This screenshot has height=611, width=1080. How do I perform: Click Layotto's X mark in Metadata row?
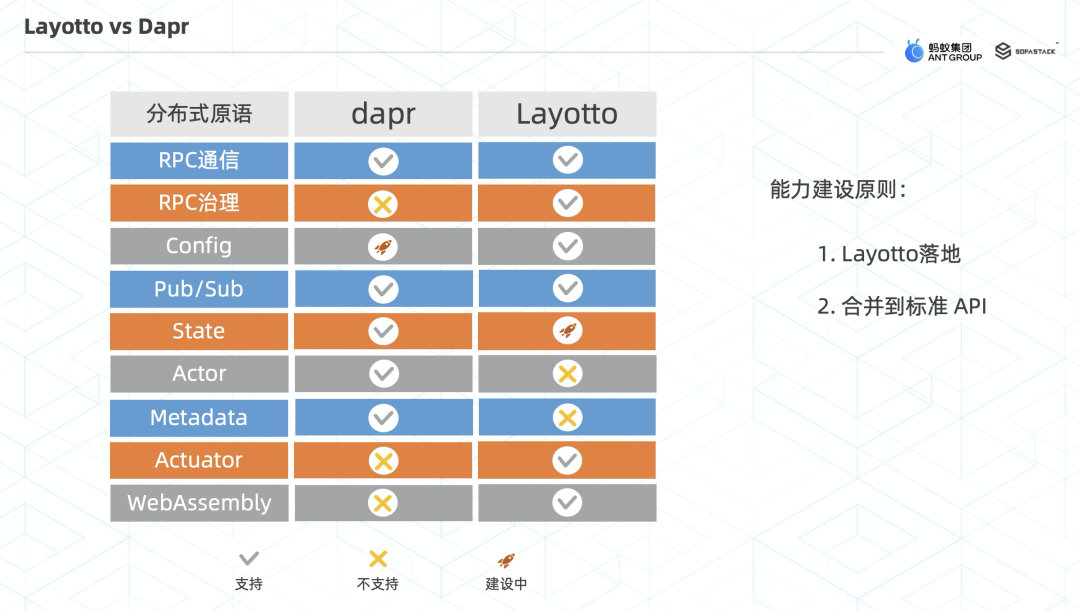point(567,417)
